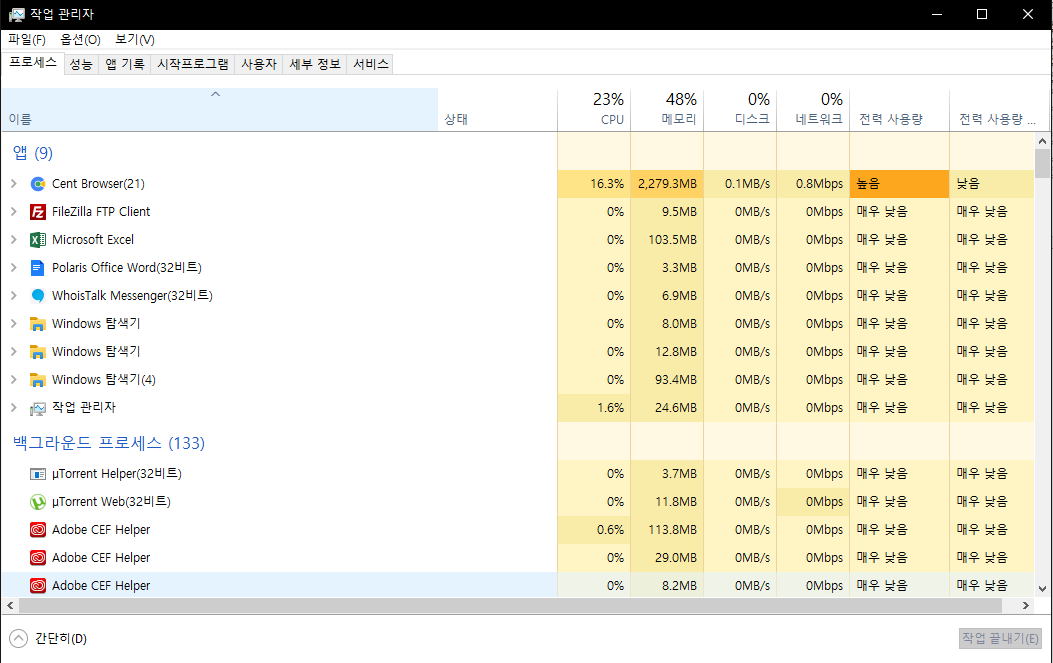The image size is (1053, 663).
Task: Sort by the first 전력 사용량 column header
Action: click(x=900, y=109)
